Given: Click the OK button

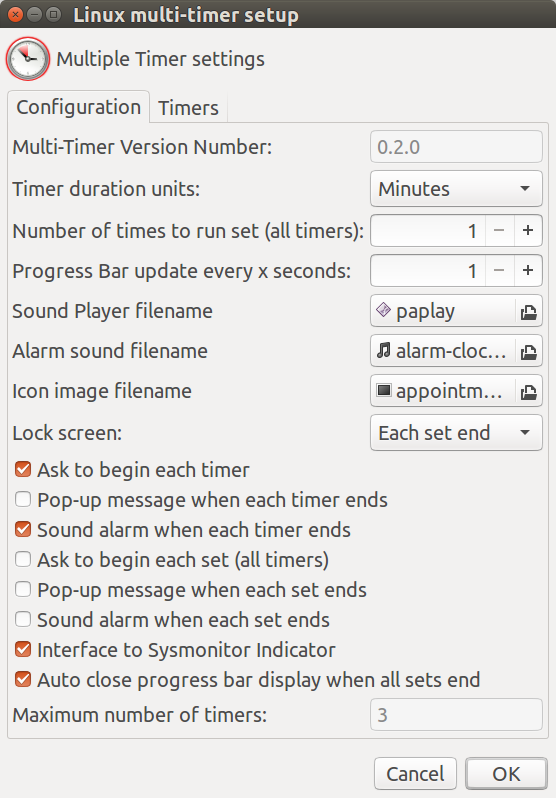Looking at the screenshot, I should (507, 774).
